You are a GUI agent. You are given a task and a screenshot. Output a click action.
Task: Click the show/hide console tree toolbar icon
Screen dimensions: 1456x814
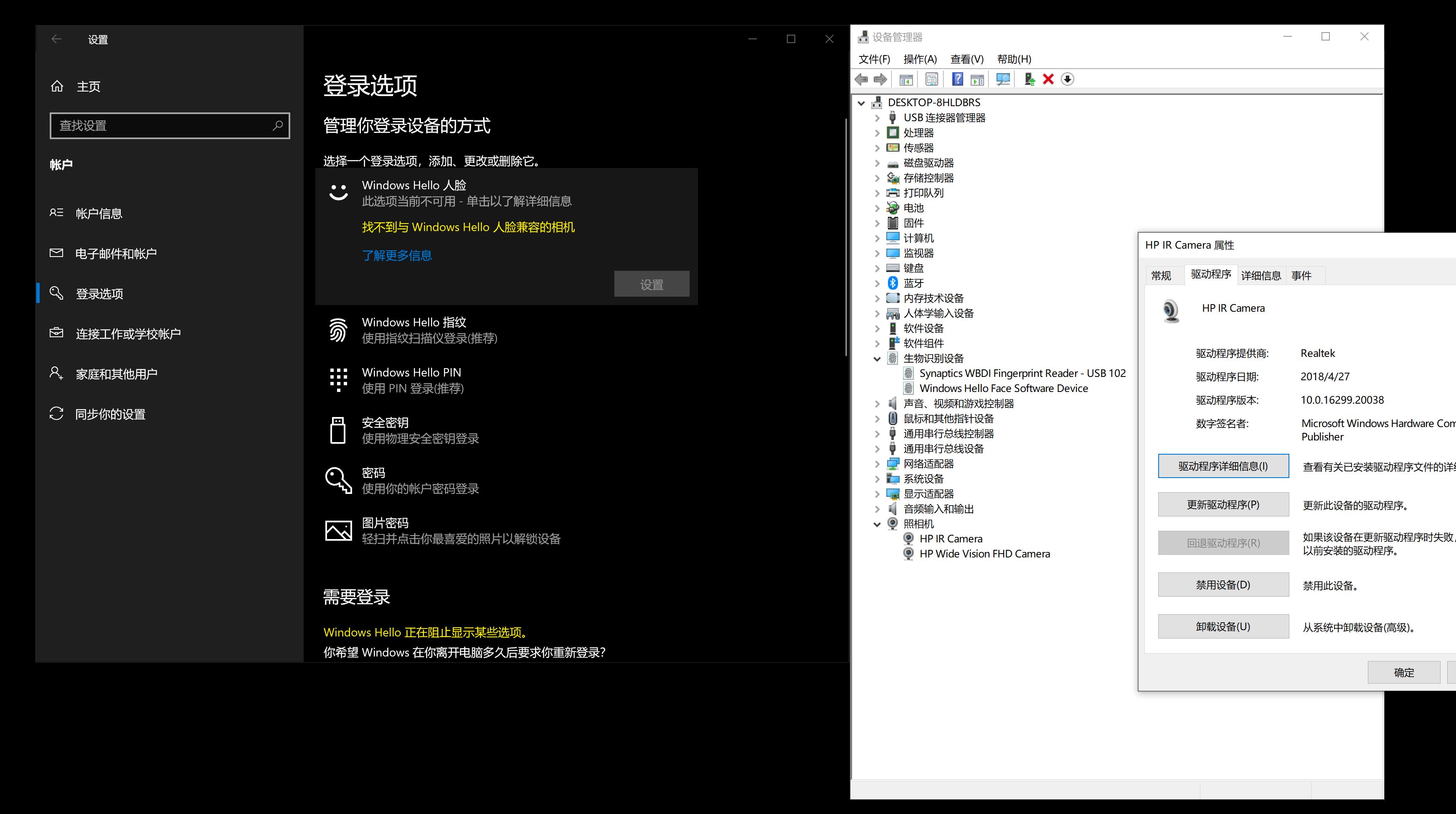[x=906, y=79]
